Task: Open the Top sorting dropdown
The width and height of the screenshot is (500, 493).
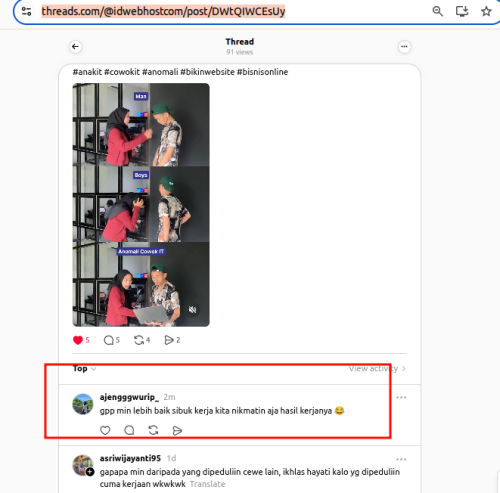Action: pyautogui.click(x=85, y=369)
